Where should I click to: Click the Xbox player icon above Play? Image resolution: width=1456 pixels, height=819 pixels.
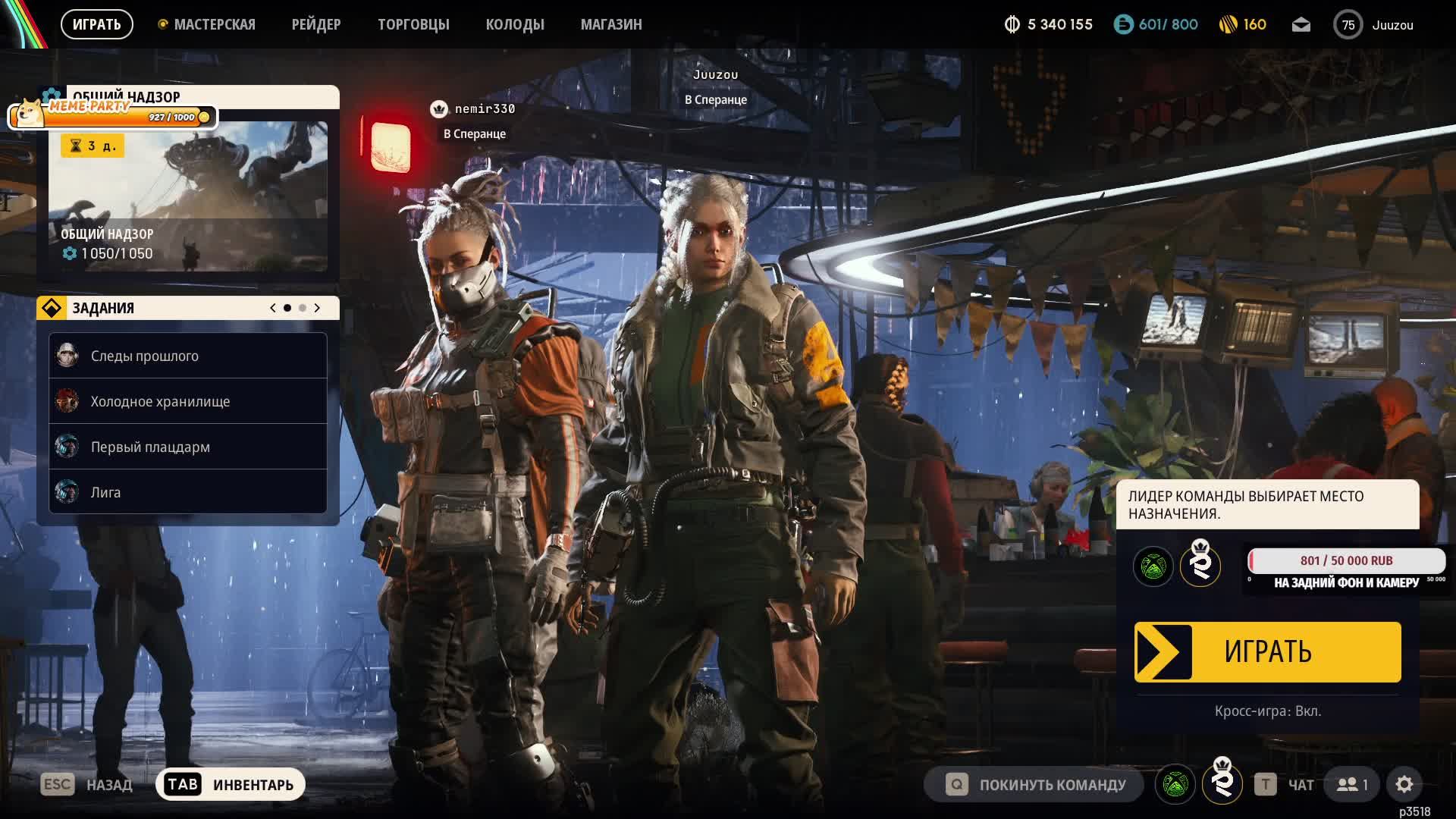1153,566
